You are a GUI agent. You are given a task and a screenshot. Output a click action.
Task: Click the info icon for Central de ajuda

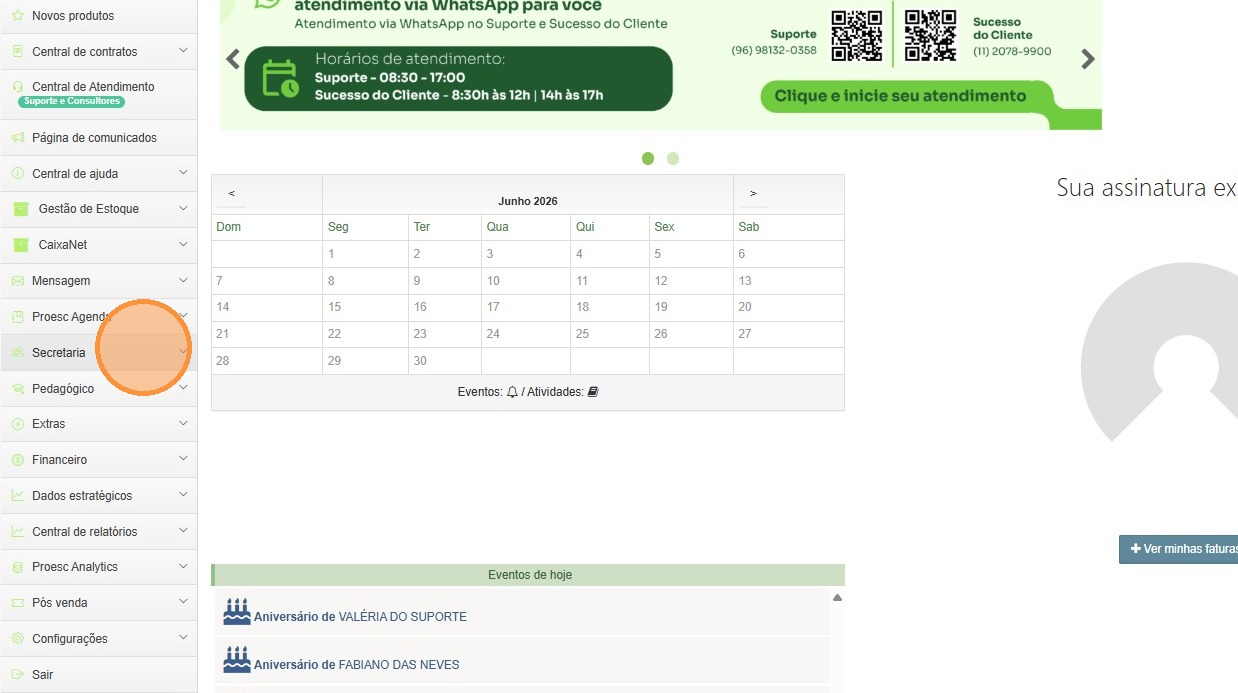18,174
